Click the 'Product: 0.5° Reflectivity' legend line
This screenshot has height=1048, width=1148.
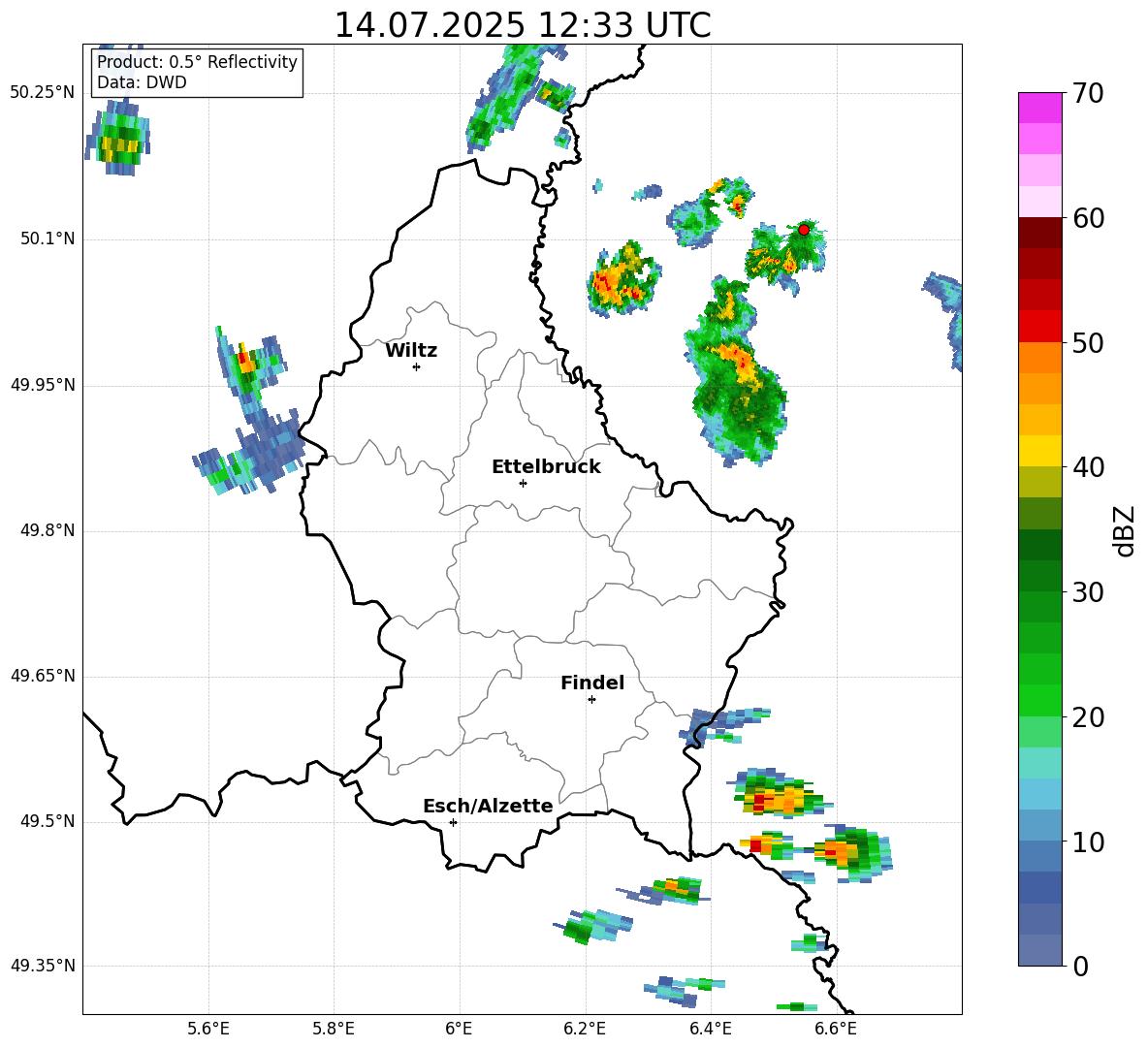point(197,61)
